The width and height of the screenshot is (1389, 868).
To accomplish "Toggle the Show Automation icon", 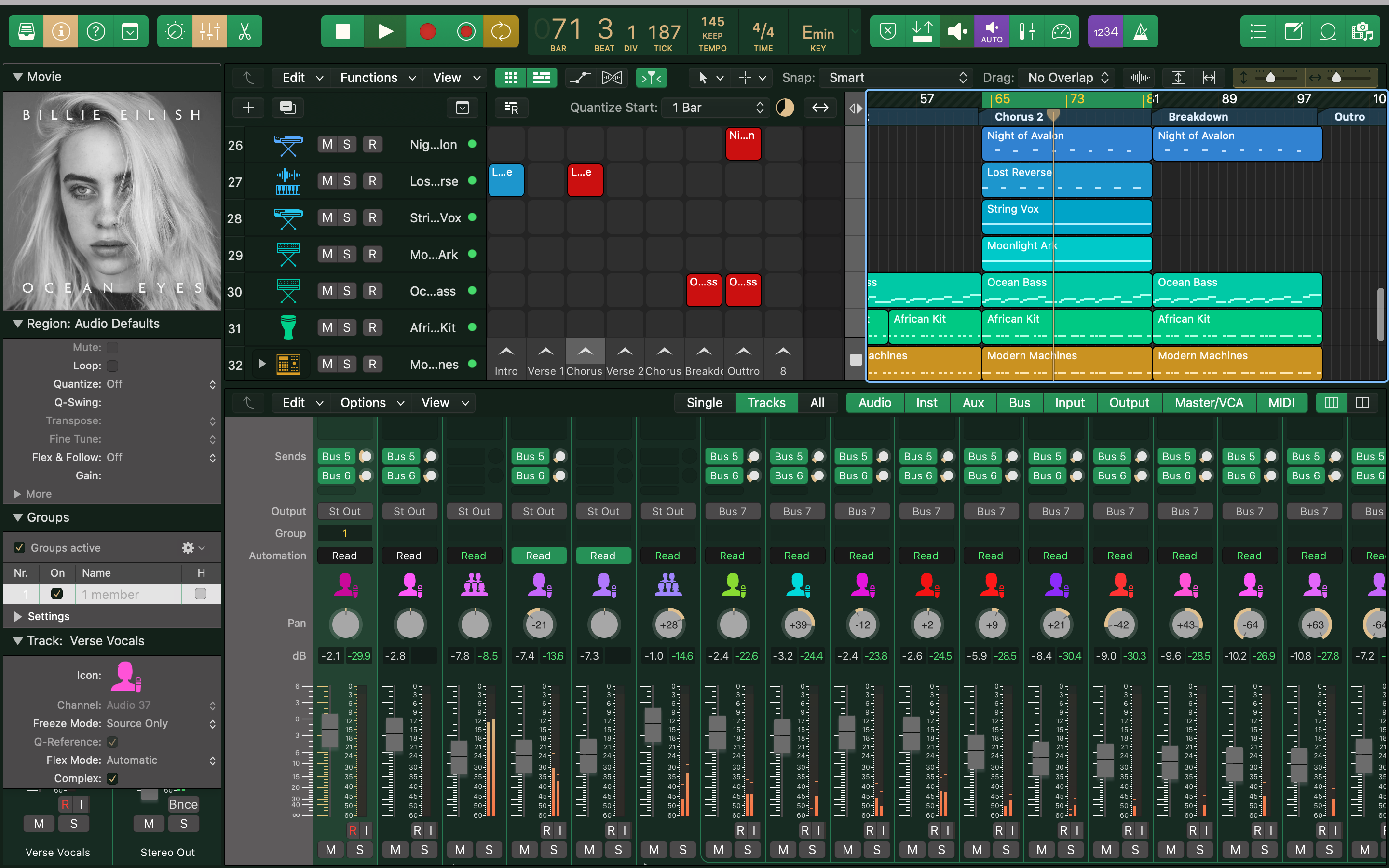I will (580, 78).
